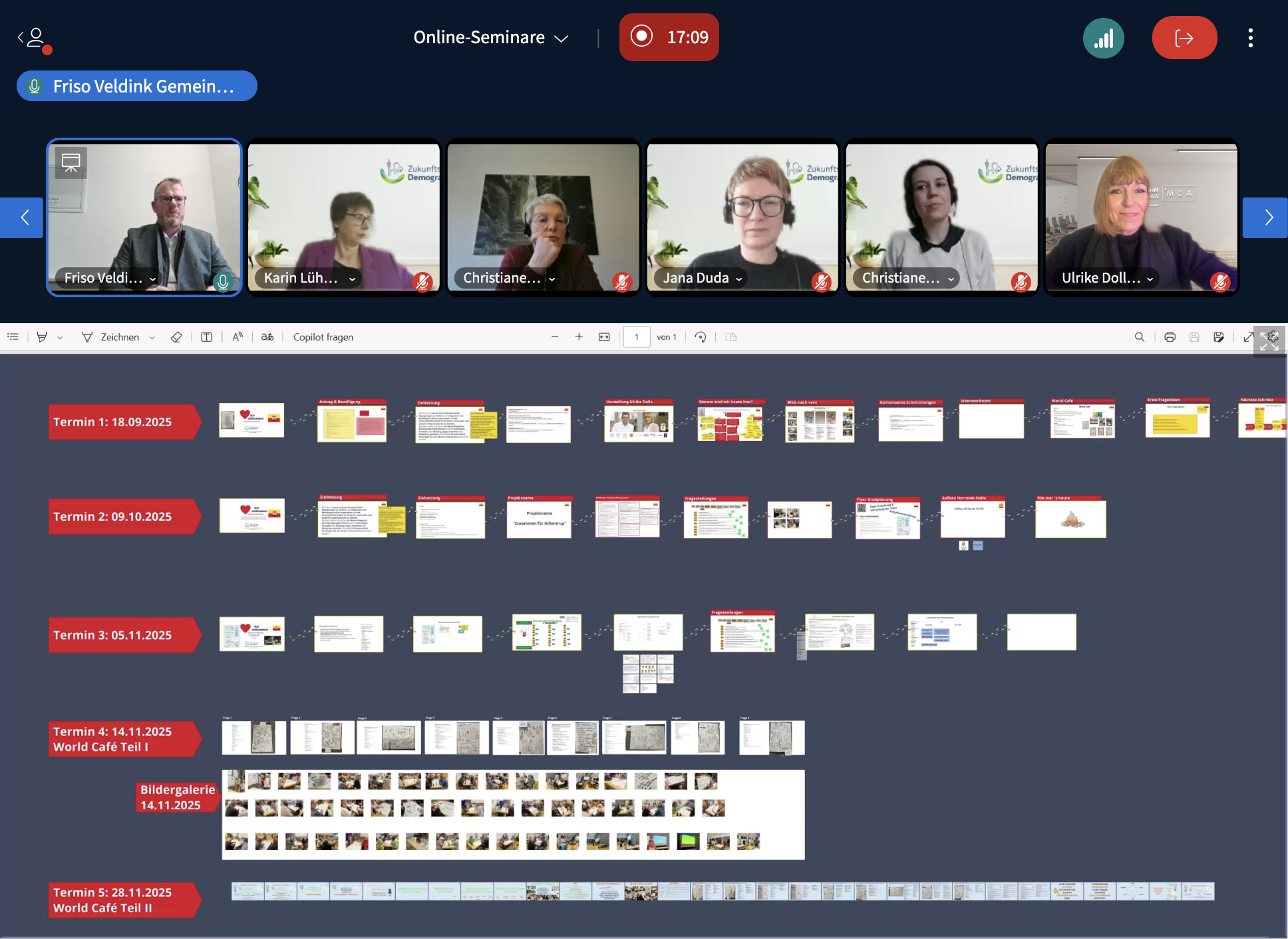
Task: Expand Ulrike Doll participant name menu
Action: pos(1150,279)
